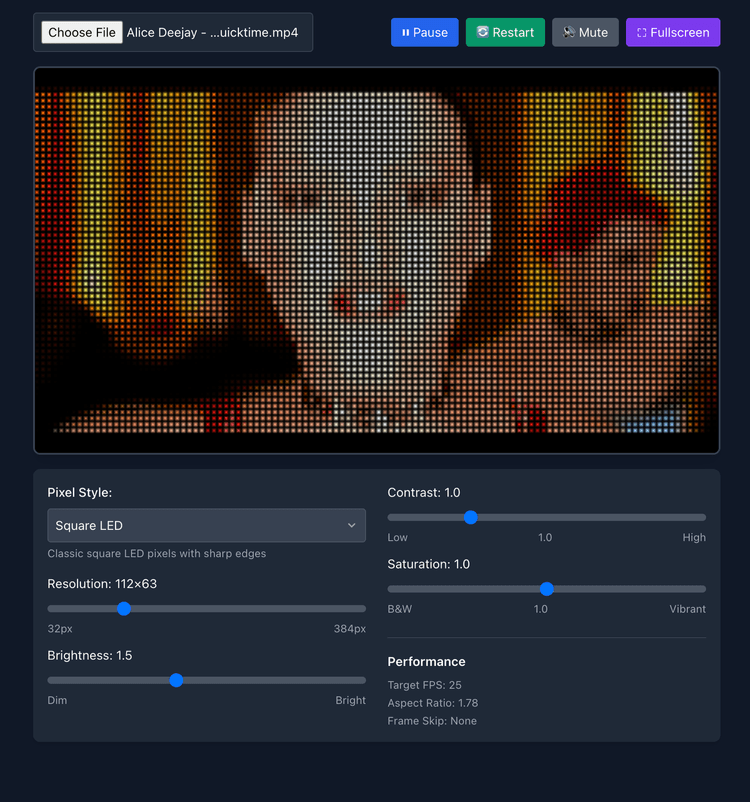Click the Choose File button
Screen dimensions: 750x802
click(x=82, y=32)
